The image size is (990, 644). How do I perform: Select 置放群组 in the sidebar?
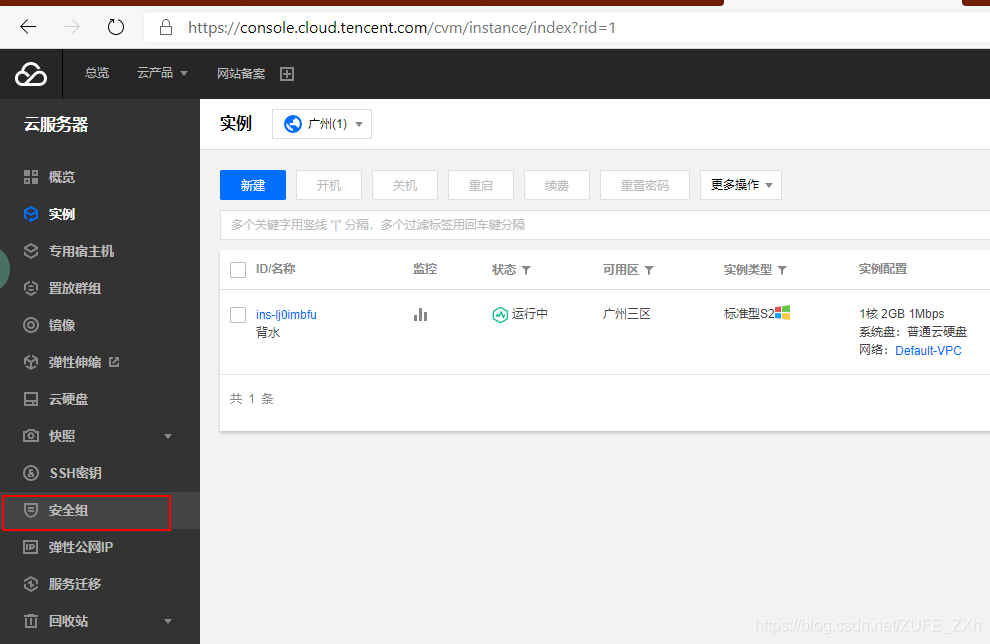coord(75,289)
